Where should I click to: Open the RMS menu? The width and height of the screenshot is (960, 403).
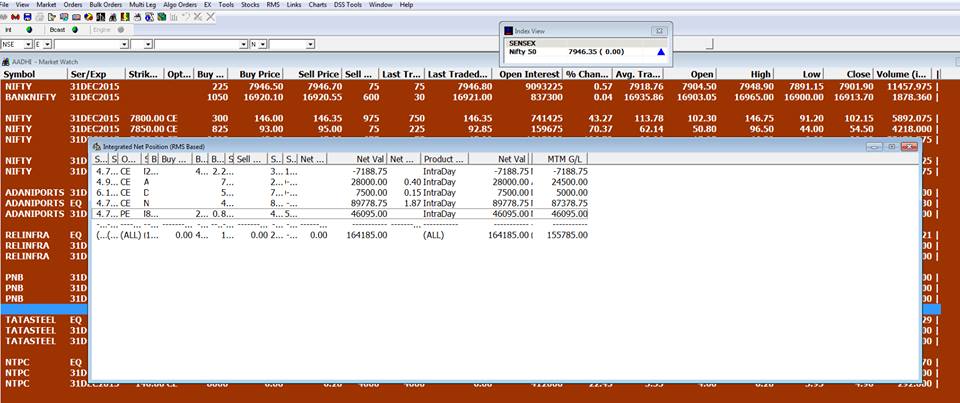(x=272, y=4)
